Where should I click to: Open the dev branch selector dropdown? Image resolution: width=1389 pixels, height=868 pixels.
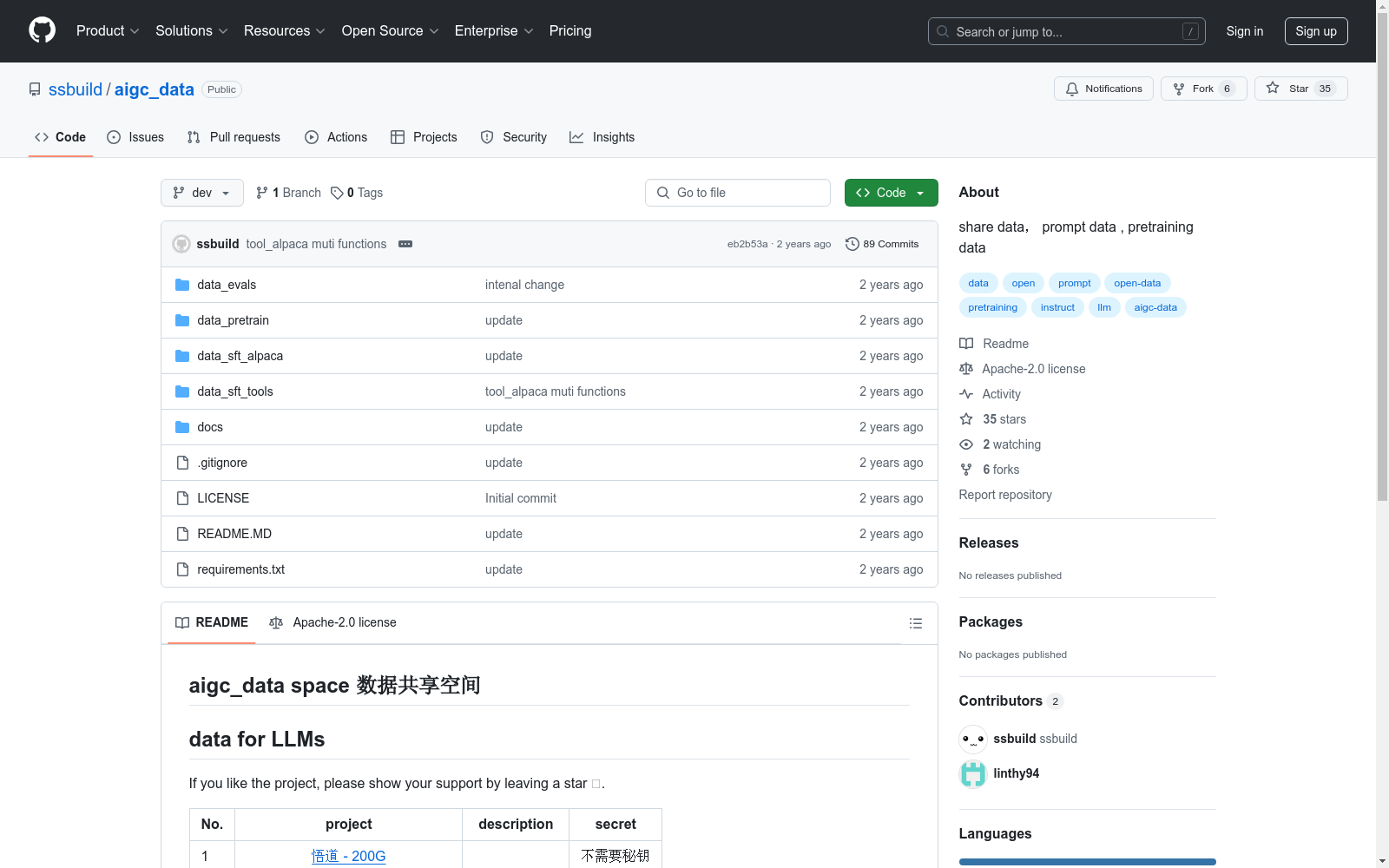[x=201, y=193]
